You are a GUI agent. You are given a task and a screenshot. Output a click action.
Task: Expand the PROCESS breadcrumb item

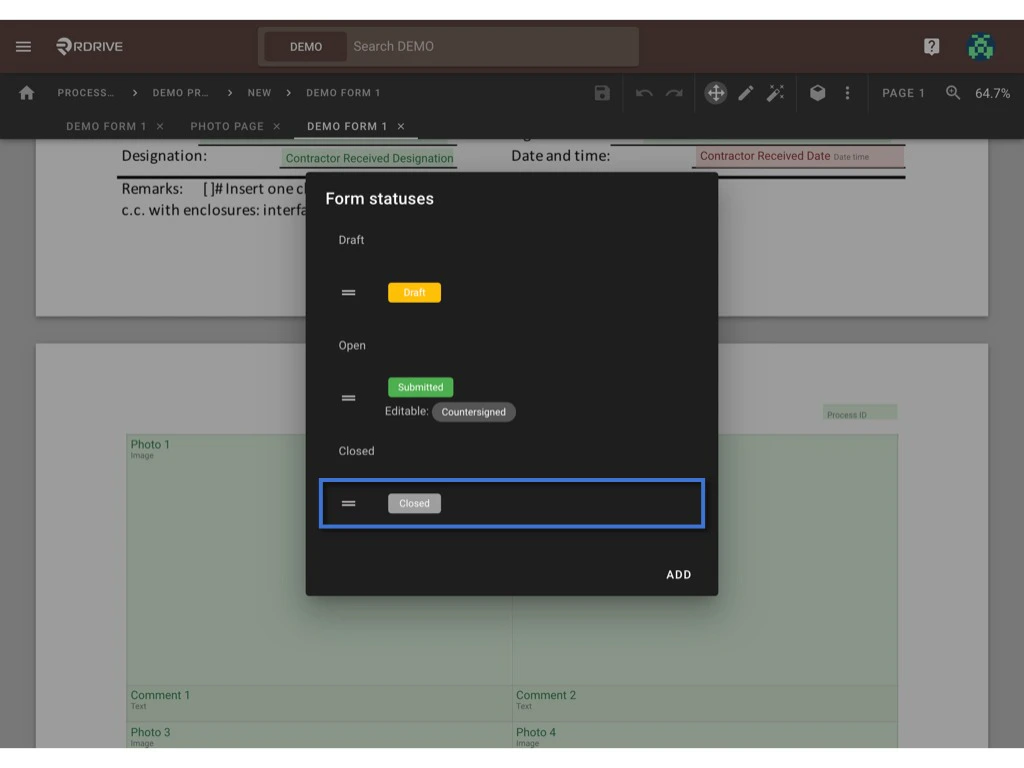(x=86, y=92)
